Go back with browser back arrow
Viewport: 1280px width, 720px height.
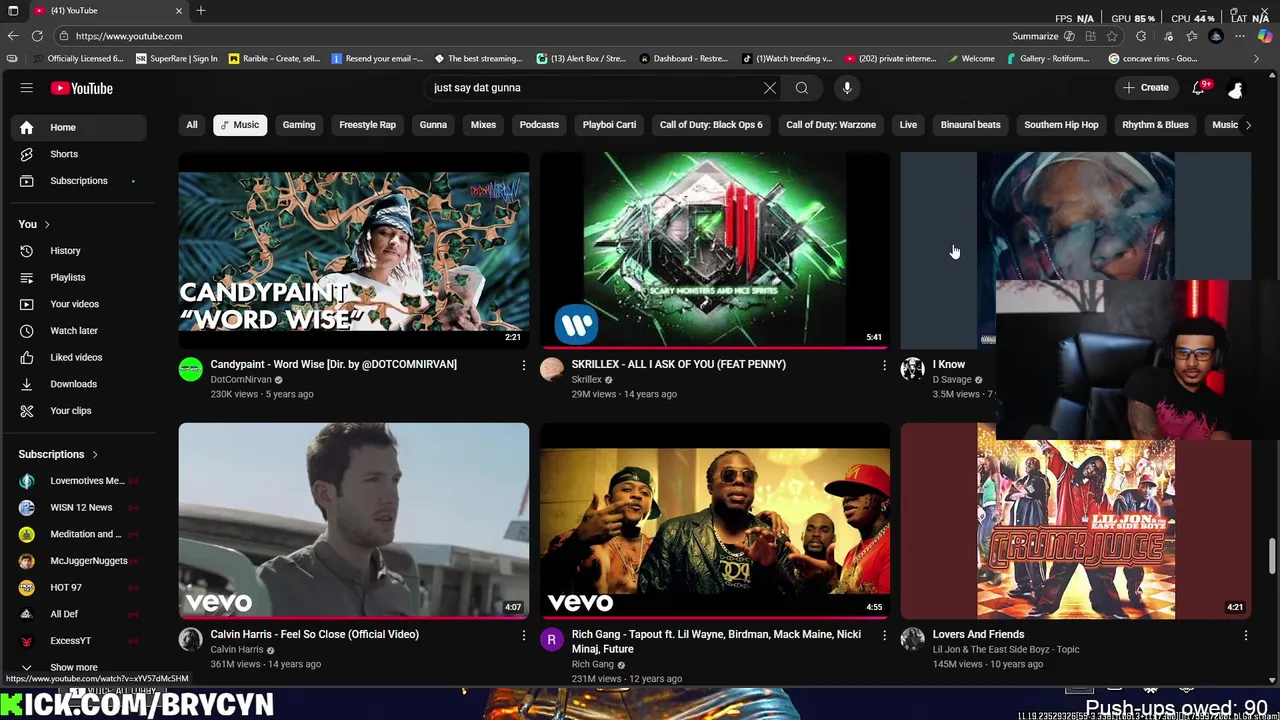tap(13, 36)
